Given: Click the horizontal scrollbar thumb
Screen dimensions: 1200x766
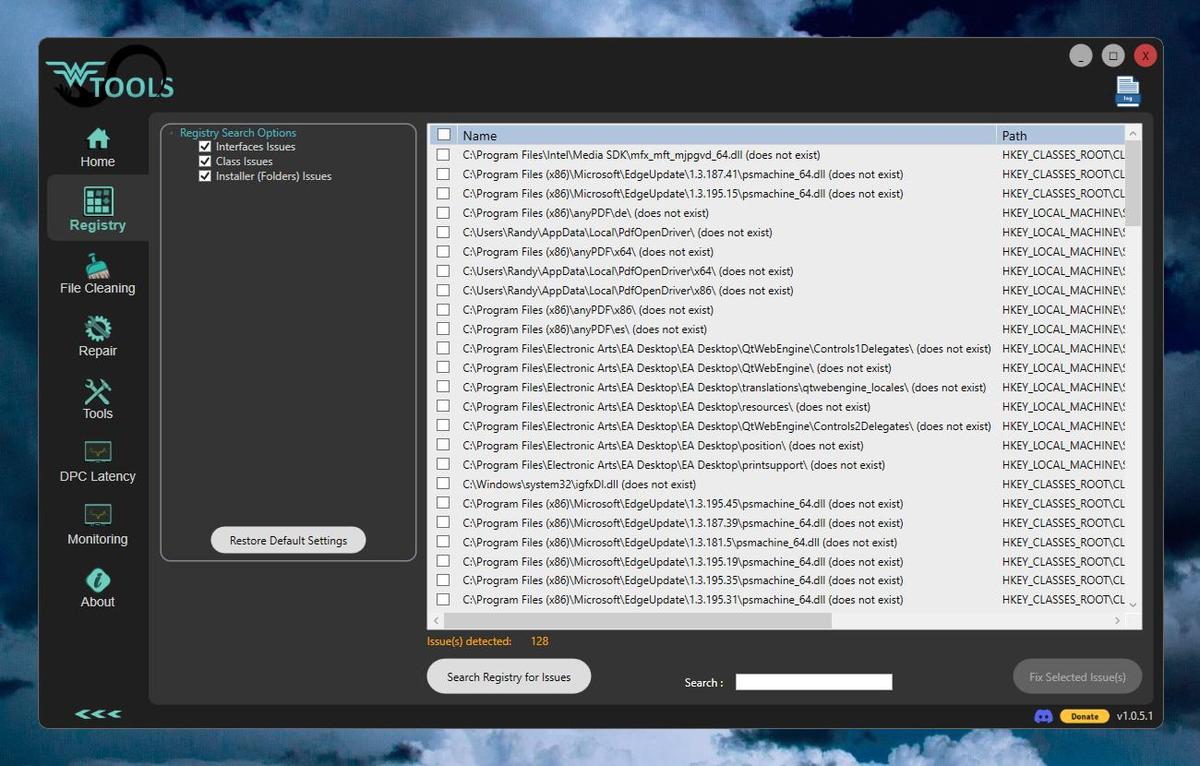Looking at the screenshot, I should pos(636,621).
